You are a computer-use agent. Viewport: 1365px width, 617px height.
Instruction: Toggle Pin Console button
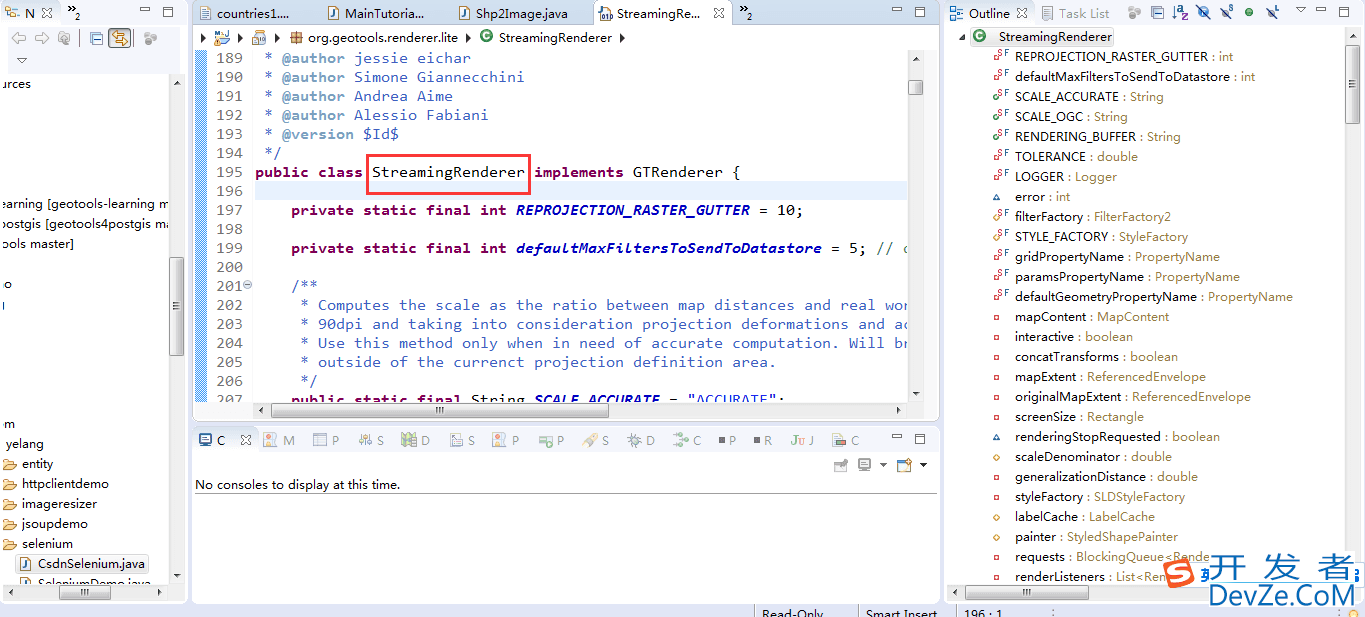[x=841, y=465]
